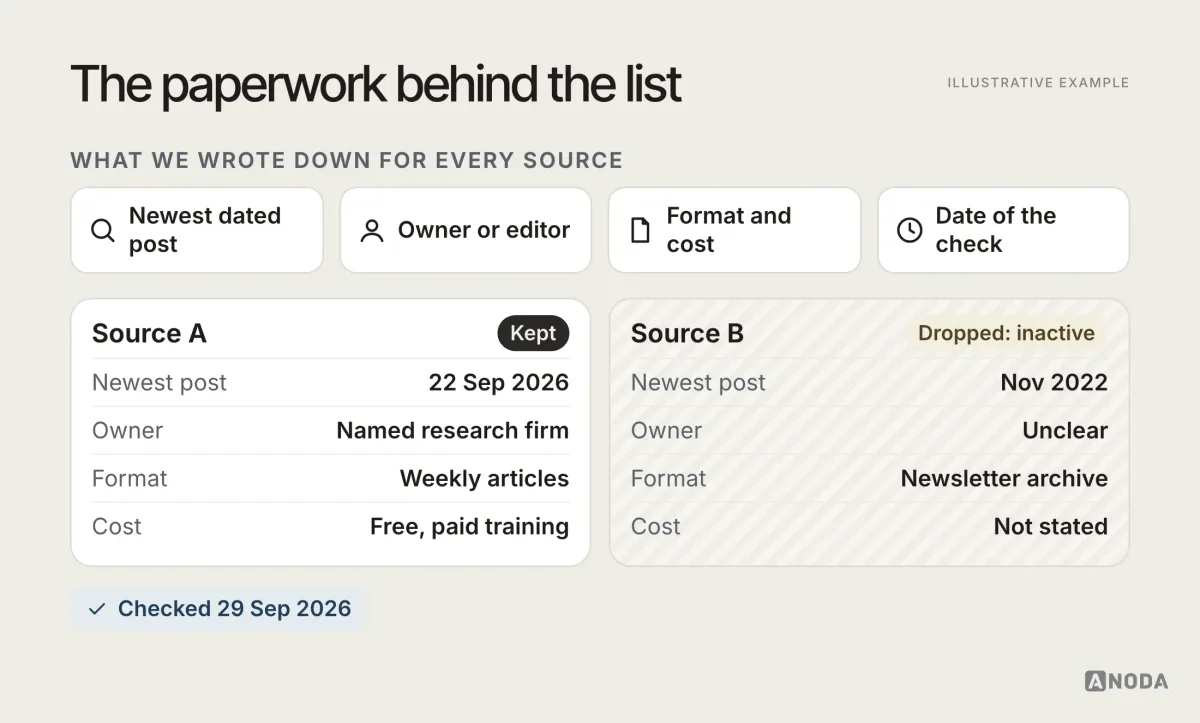Click the Kept badge on Source A

click(x=533, y=333)
